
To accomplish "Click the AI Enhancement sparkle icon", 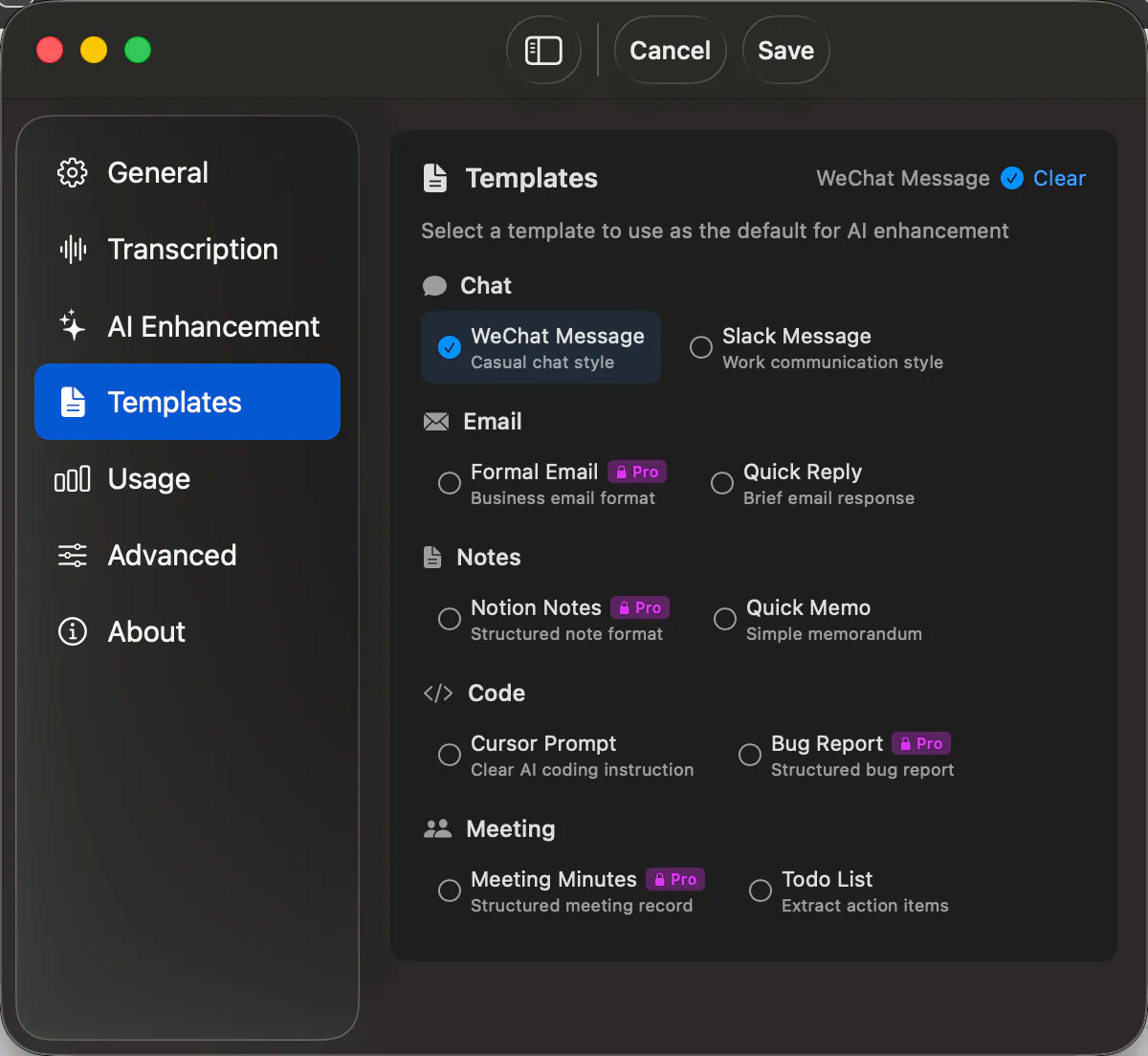I will (x=73, y=325).
